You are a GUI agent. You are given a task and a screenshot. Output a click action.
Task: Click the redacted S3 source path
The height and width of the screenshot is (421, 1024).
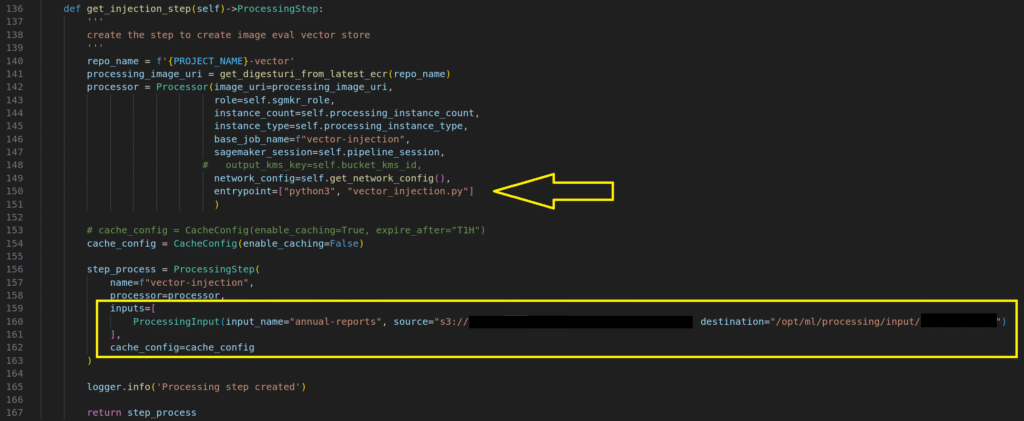(580, 321)
